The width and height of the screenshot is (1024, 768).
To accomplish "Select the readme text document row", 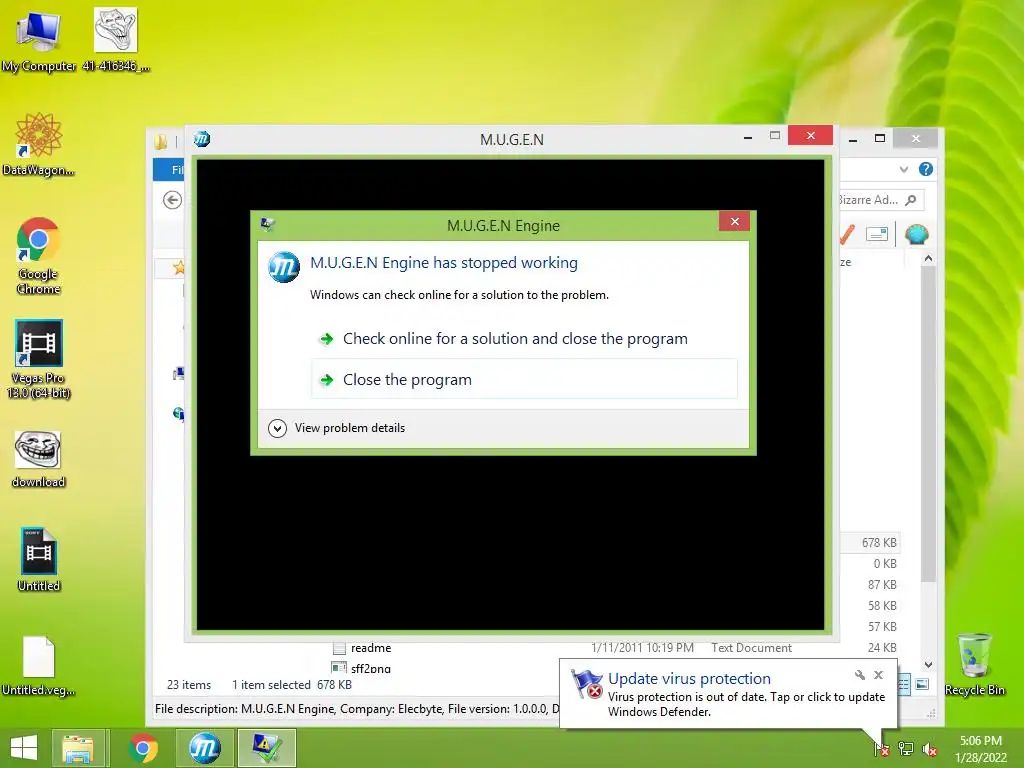I will (562, 648).
